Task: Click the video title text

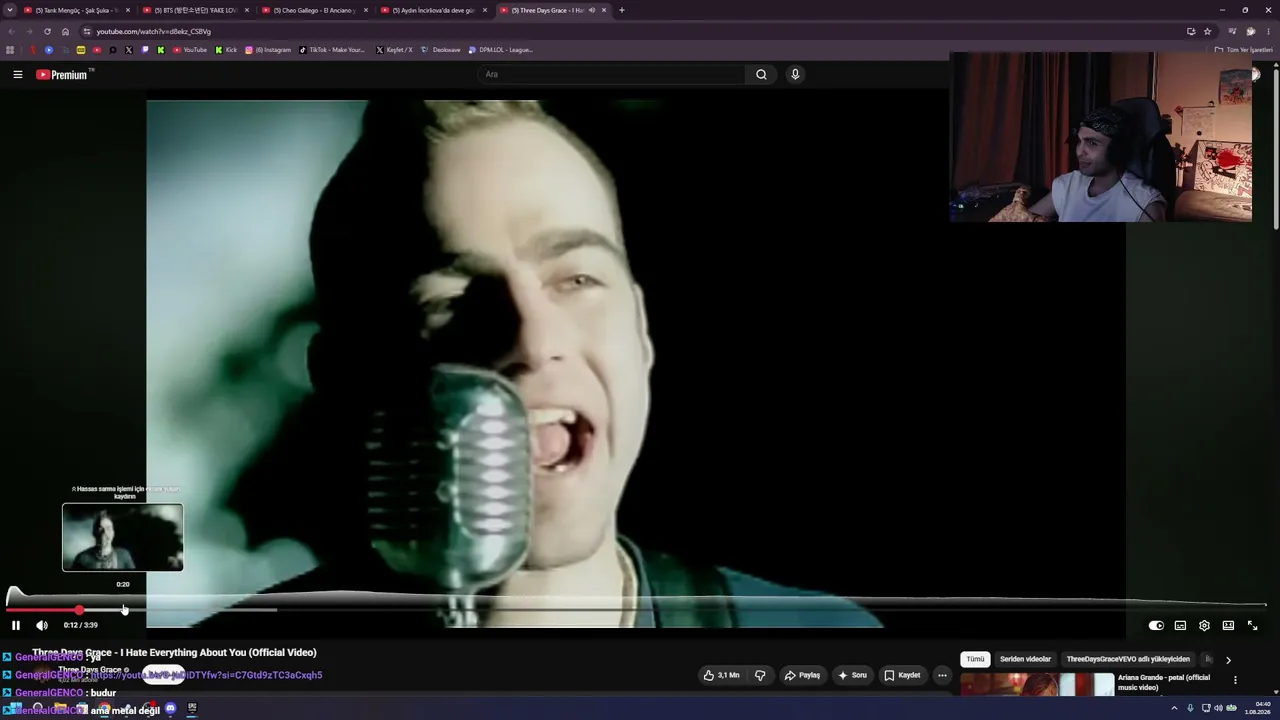Action: (174, 653)
